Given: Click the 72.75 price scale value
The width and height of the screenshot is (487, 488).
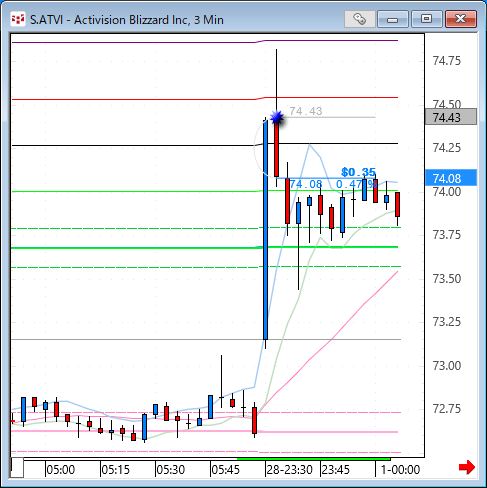Looking at the screenshot, I should coord(446,409).
